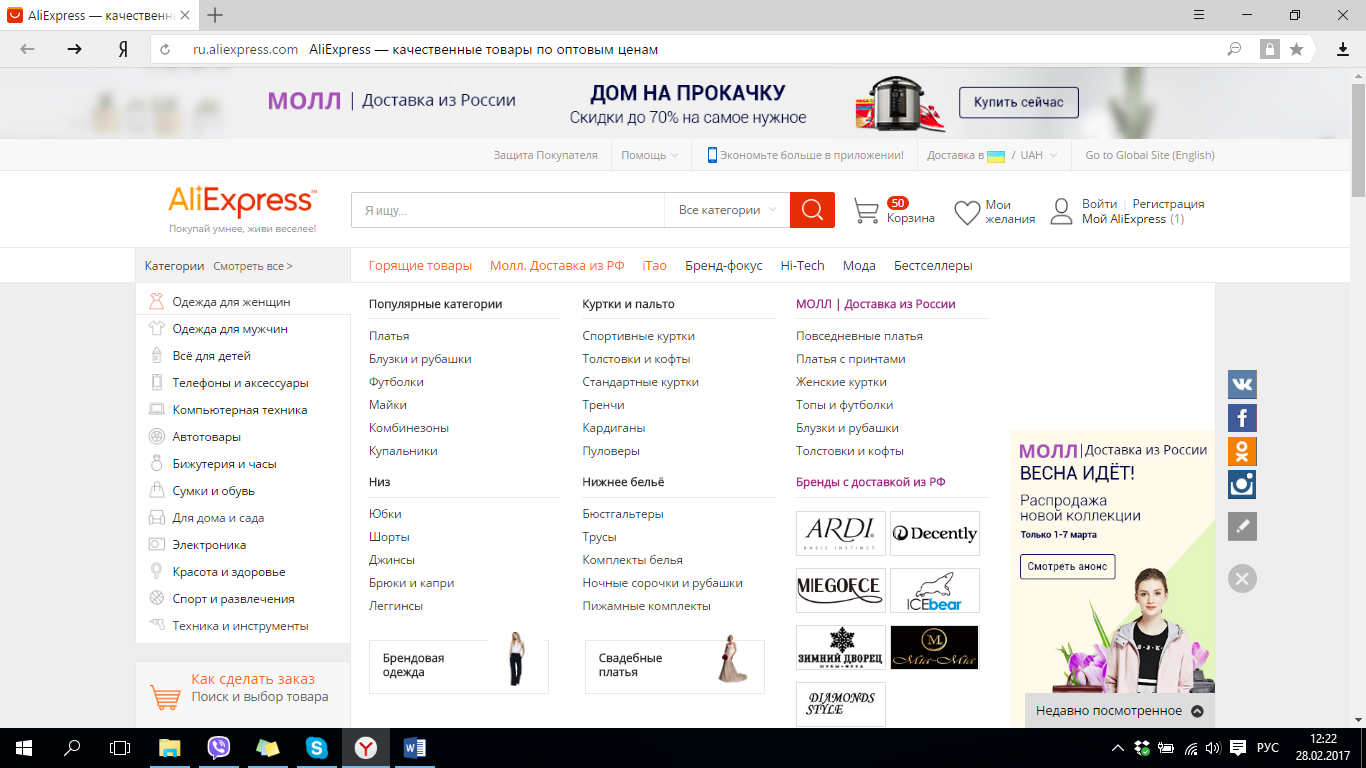
Task: Click the lock protect icon in address bar
Action: [1269, 49]
